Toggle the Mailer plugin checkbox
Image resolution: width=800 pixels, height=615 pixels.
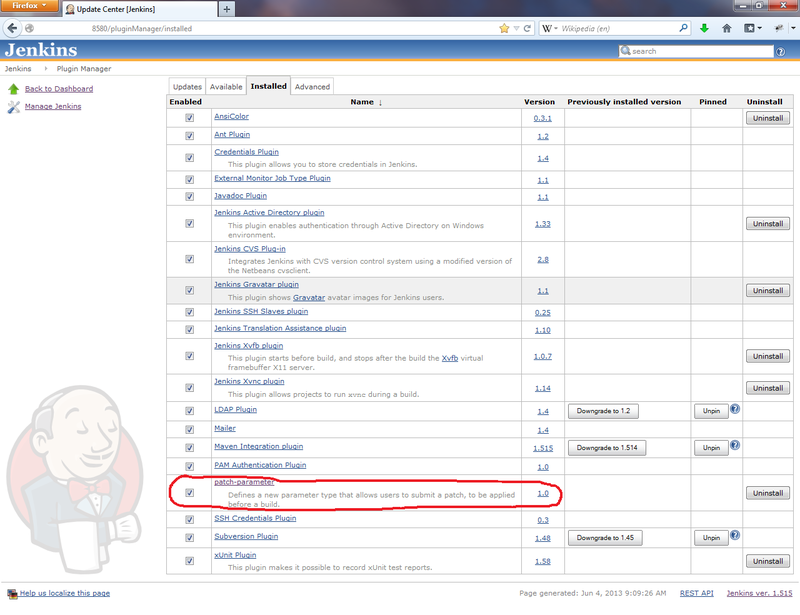coord(189,430)
